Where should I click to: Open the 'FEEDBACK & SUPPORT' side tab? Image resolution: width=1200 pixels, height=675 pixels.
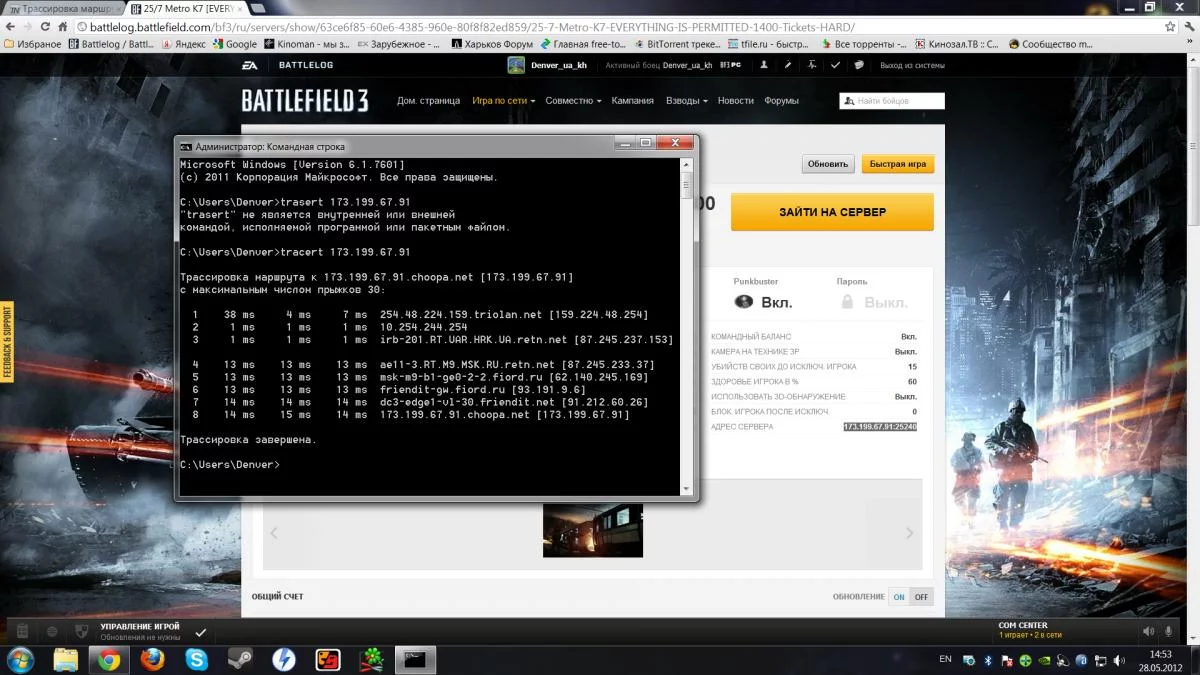[7, 342]
